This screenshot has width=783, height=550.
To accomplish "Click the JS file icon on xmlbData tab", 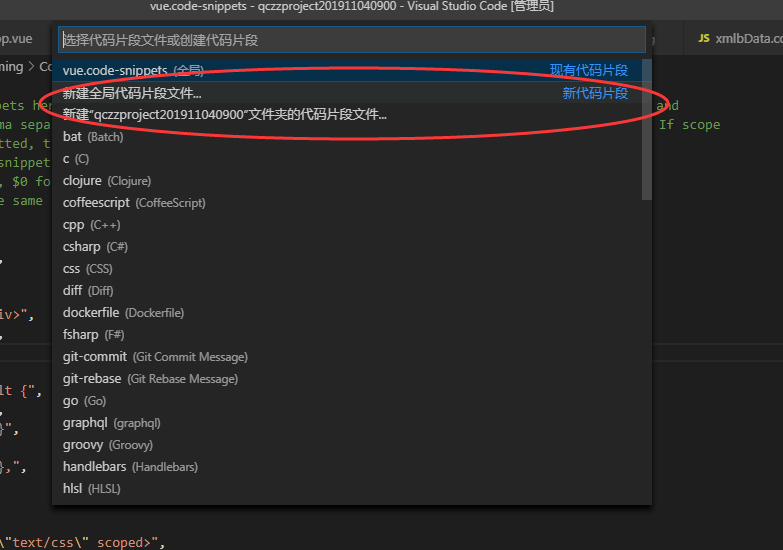I will [704, 38].
